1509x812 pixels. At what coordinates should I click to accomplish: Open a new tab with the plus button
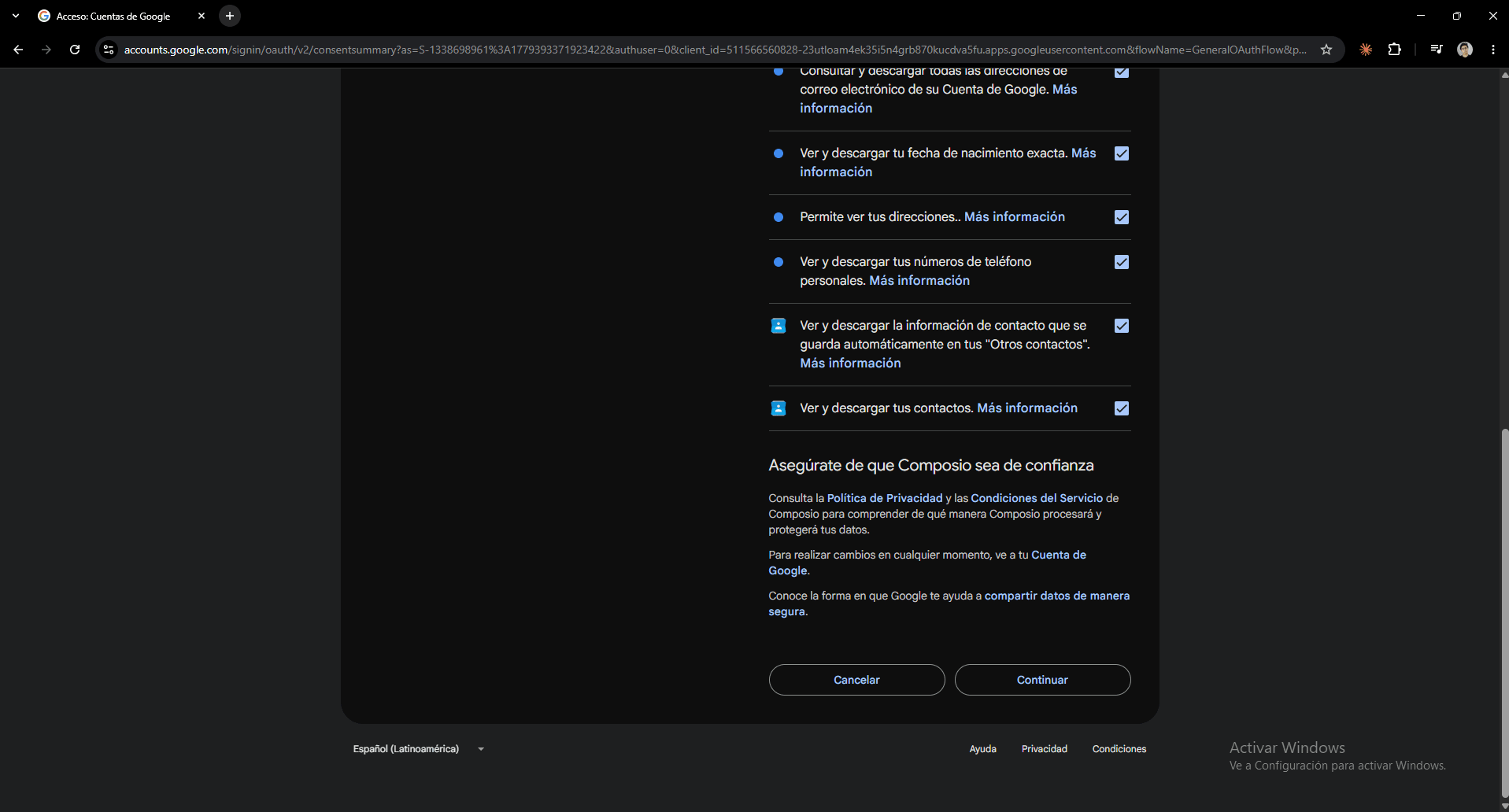tap(230, 16)
